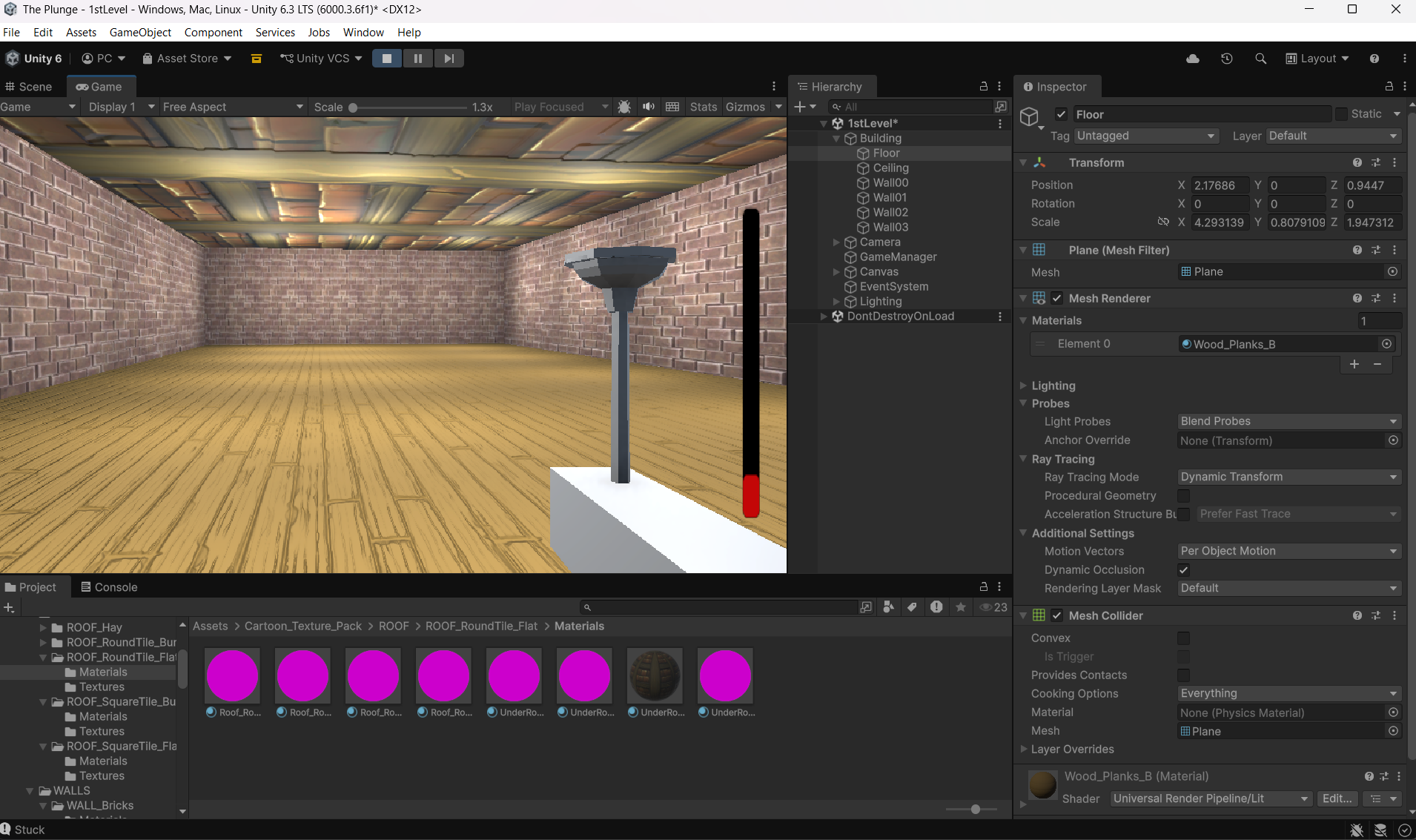1416x840 pixels.
Task: Mute audio in the Game view
Action: pyautogui.click(x=649, y=107)
